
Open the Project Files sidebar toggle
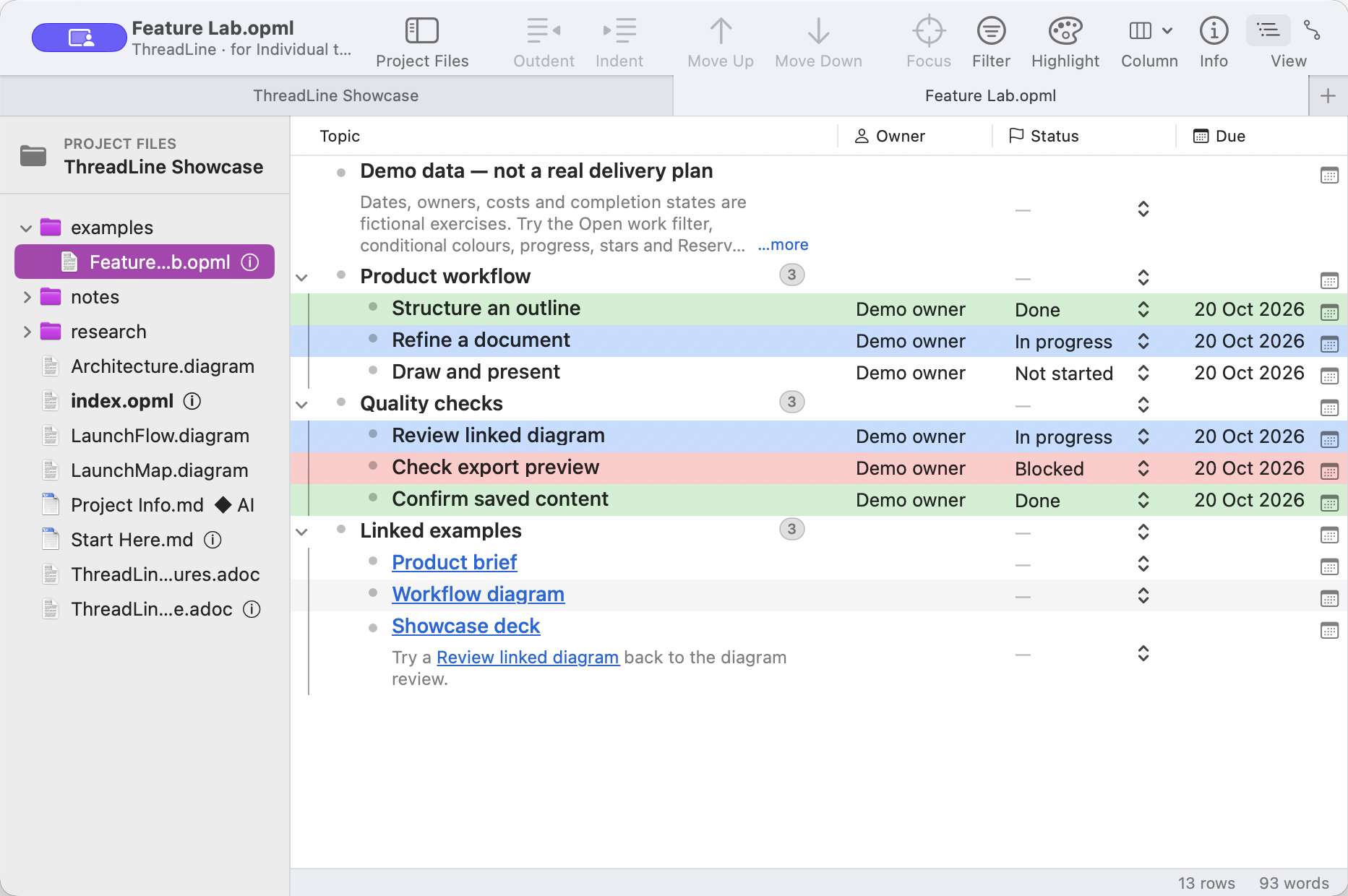(422, 31)
